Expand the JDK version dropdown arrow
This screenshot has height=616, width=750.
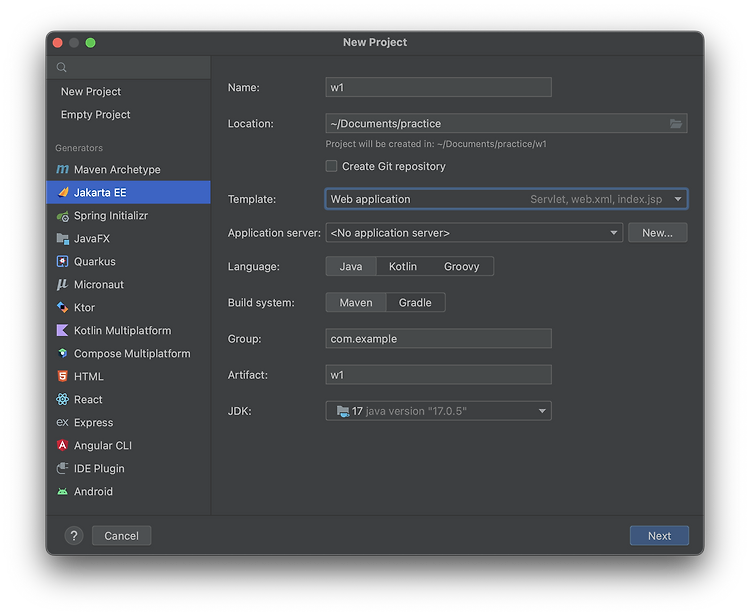542,411
